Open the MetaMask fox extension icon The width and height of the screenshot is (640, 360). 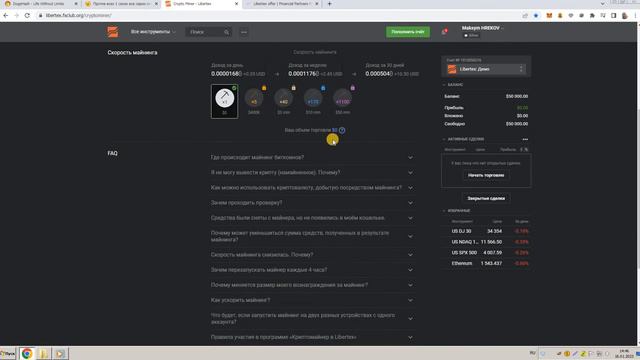click(549, 16)
